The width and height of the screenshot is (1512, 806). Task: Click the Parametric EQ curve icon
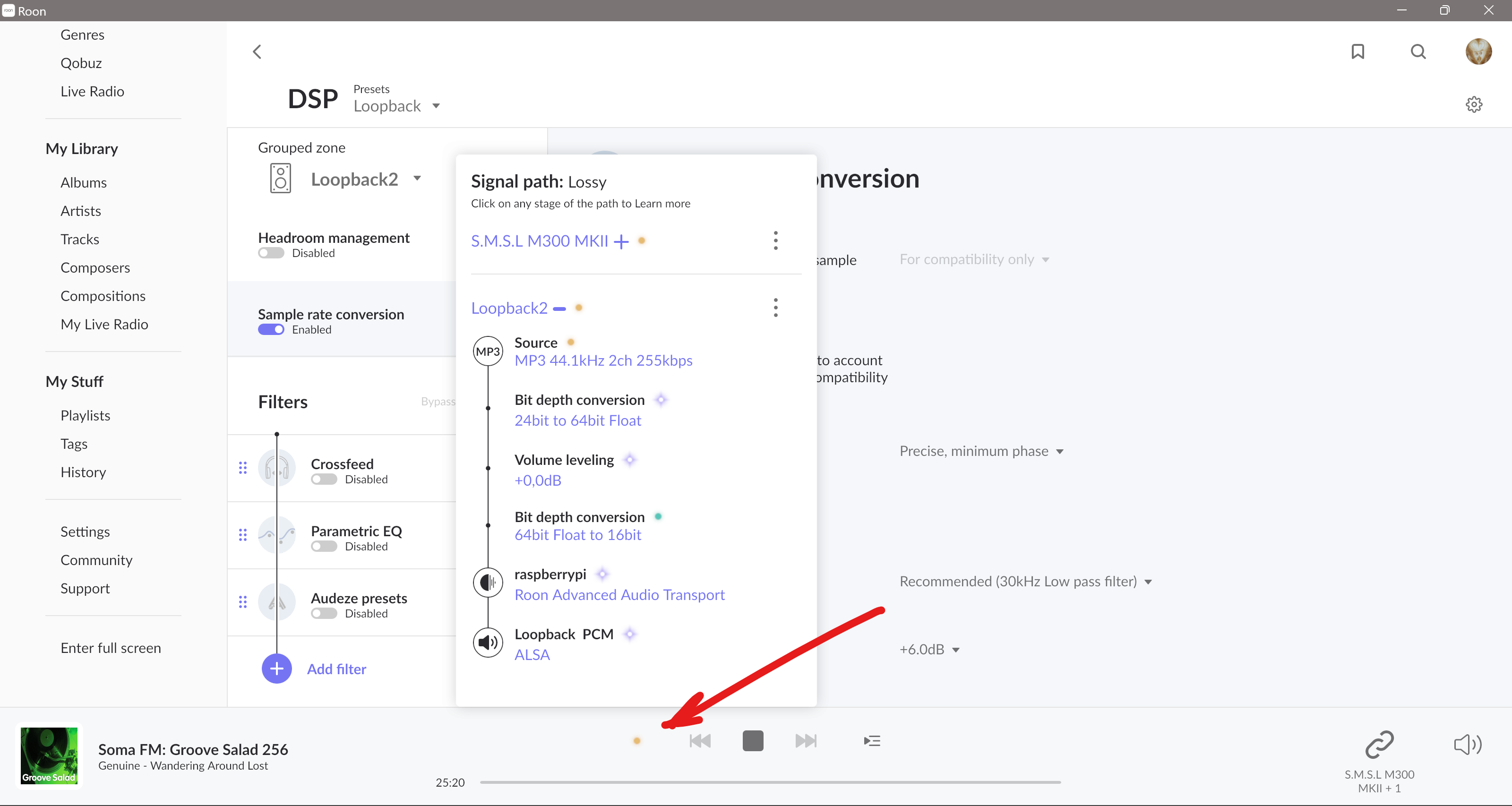(x=276, y=535)
